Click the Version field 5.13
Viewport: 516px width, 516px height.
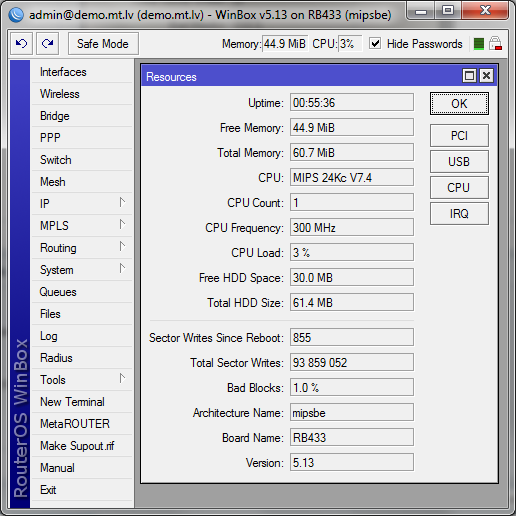coord(352,463)
